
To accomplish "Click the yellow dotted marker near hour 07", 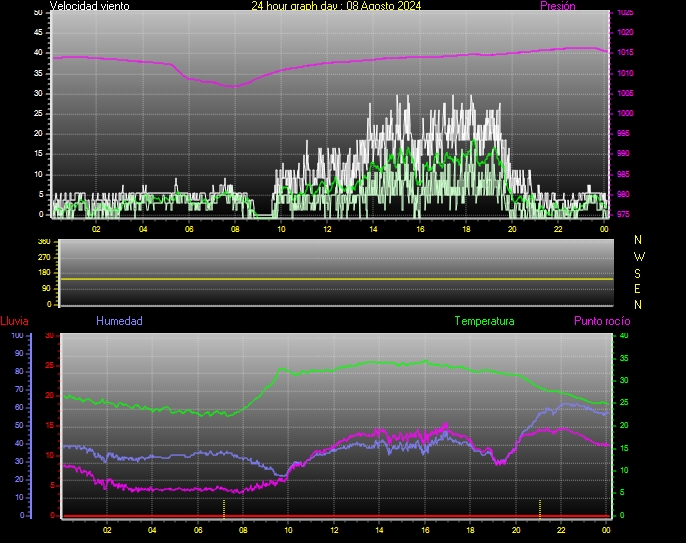I will pyautogui.click(x=224, y=508).
